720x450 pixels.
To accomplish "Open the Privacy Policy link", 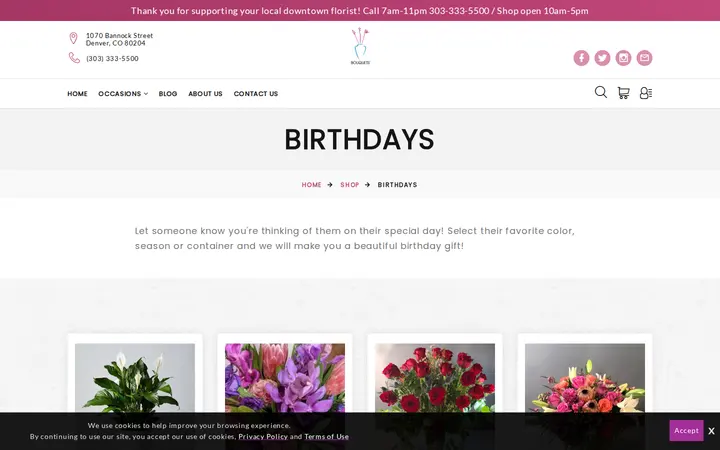I will point(263,436).
